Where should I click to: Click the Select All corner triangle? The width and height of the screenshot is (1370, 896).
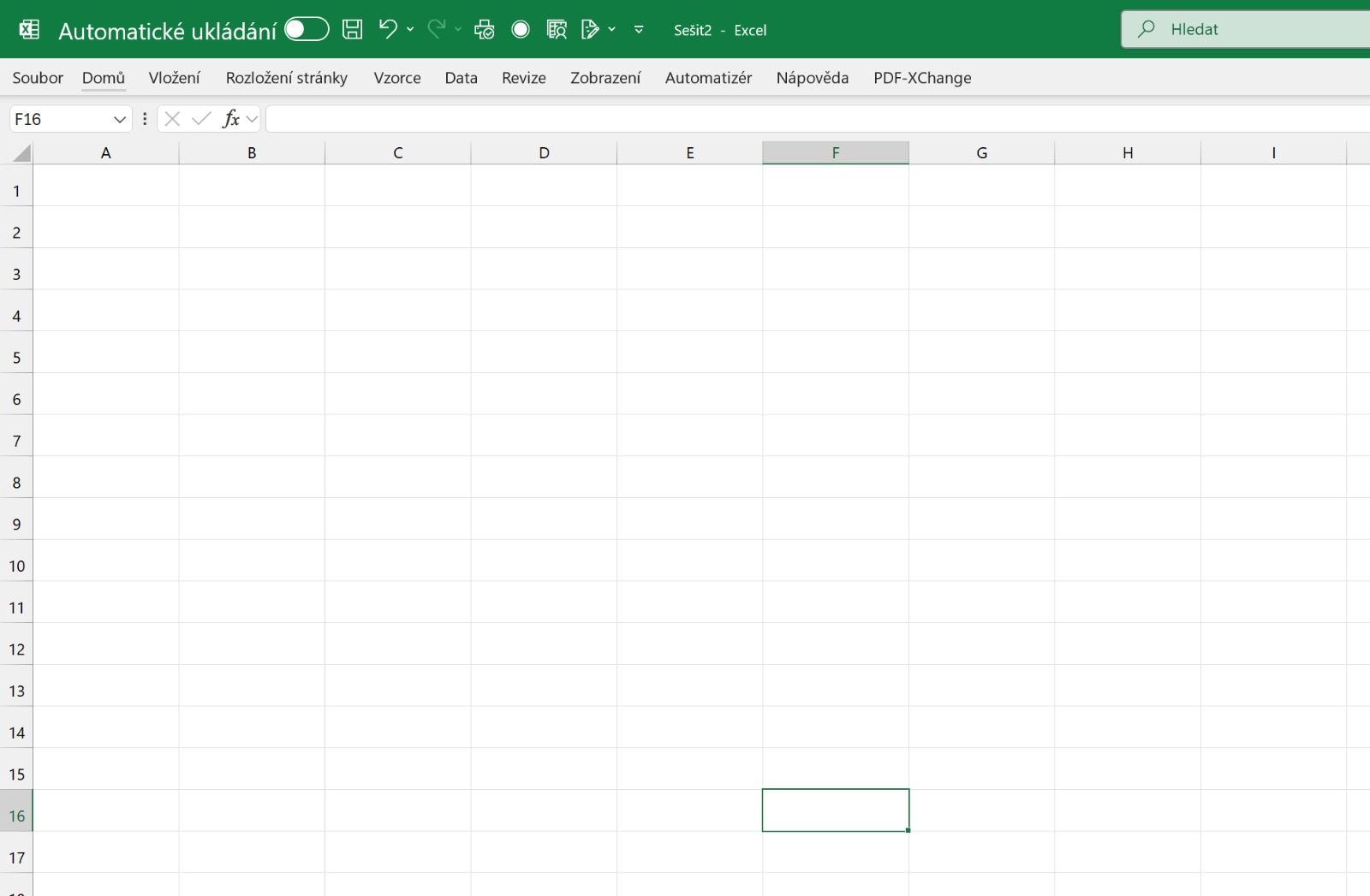[21, 153]
